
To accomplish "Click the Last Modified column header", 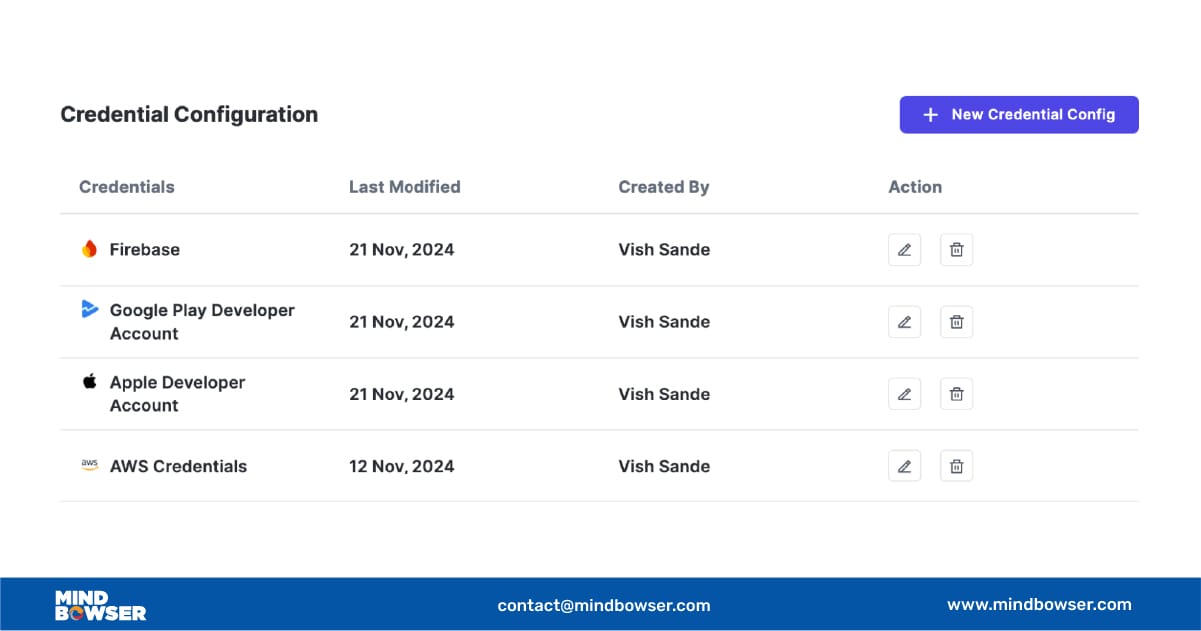I will [405, 187].
